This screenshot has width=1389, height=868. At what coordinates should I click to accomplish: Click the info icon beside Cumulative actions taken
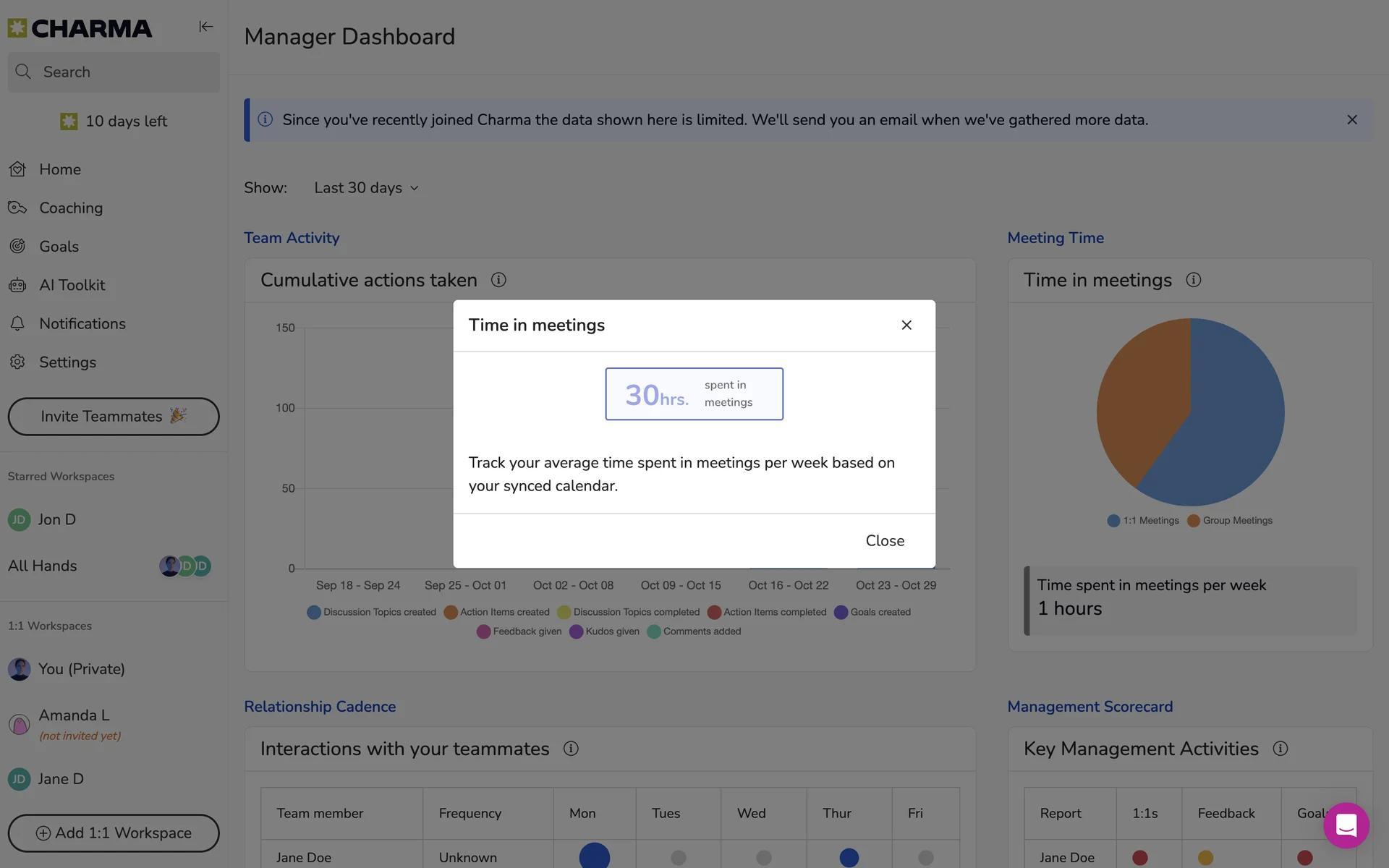tap(498, 280)
